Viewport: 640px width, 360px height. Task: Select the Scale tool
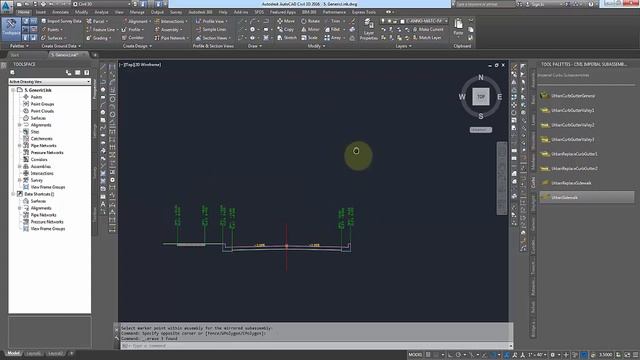click(x=309, y=38)
